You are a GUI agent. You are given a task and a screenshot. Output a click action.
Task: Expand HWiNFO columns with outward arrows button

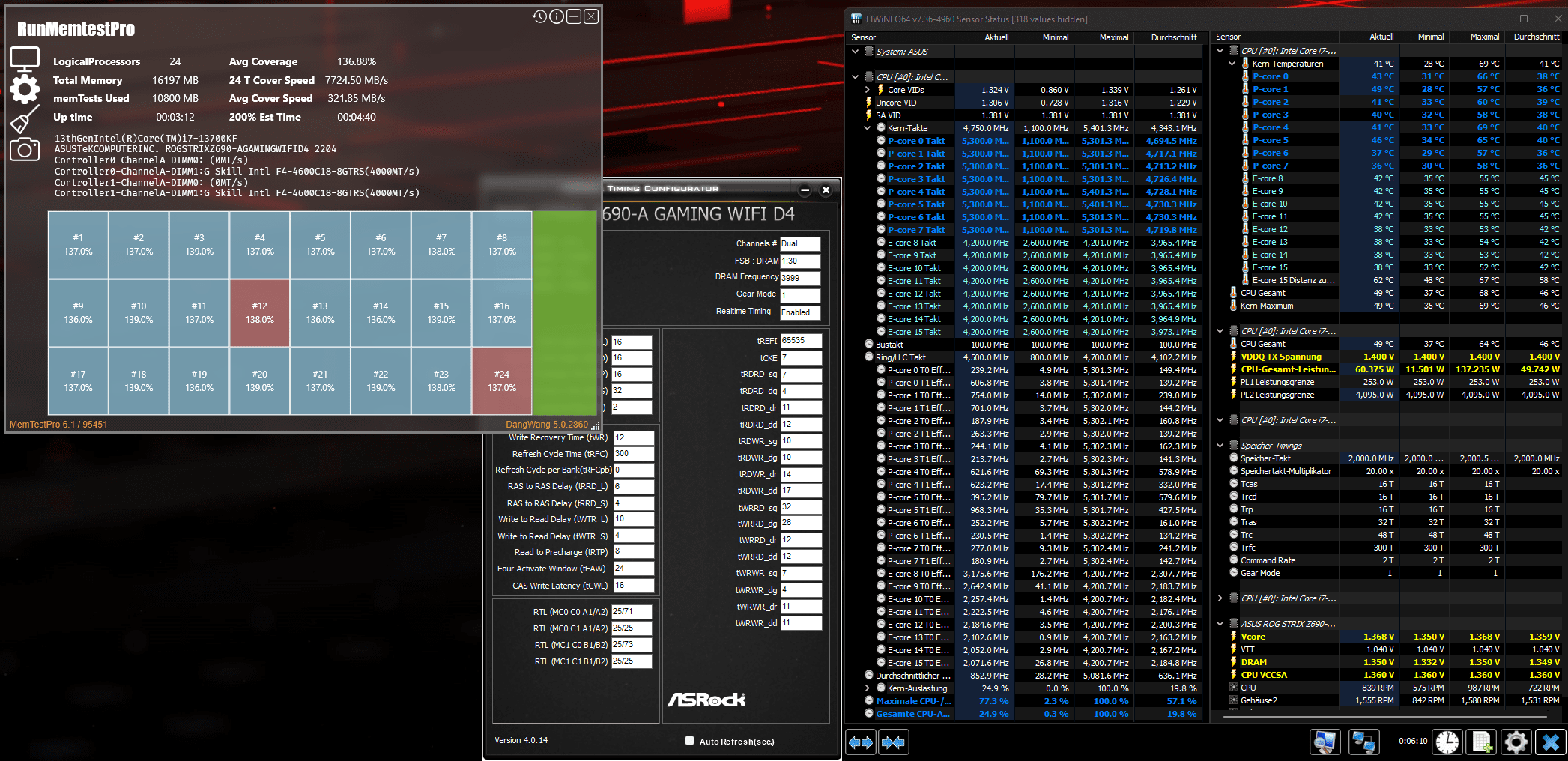861,742
